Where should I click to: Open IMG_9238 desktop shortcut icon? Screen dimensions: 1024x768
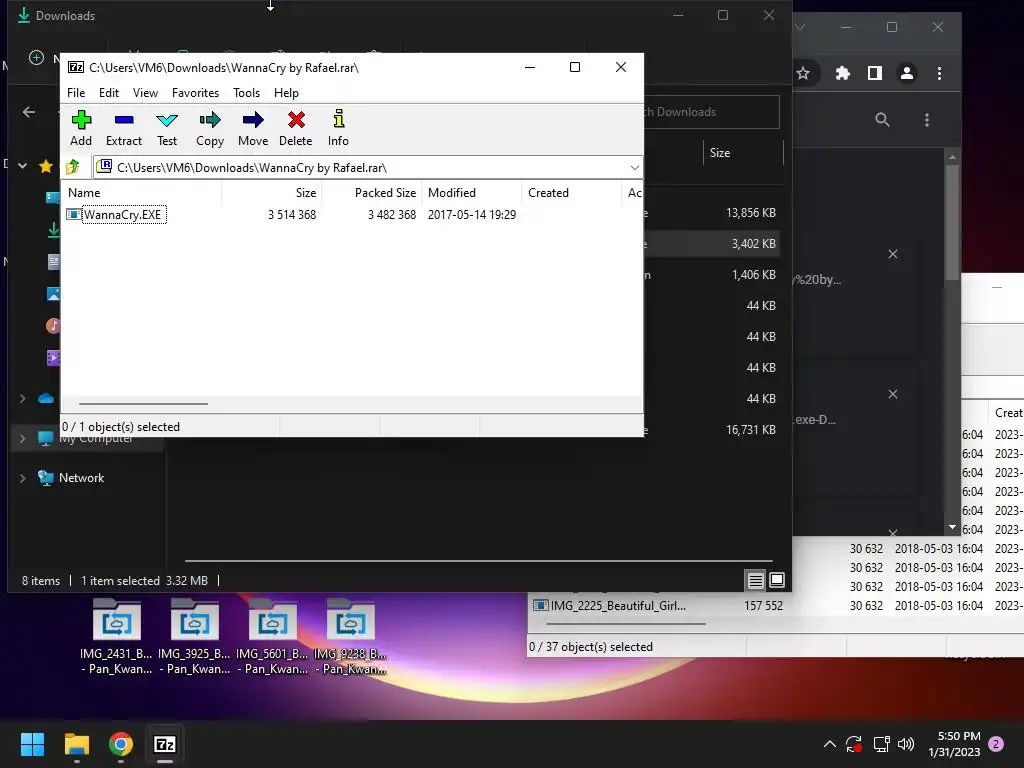[350, 636]
